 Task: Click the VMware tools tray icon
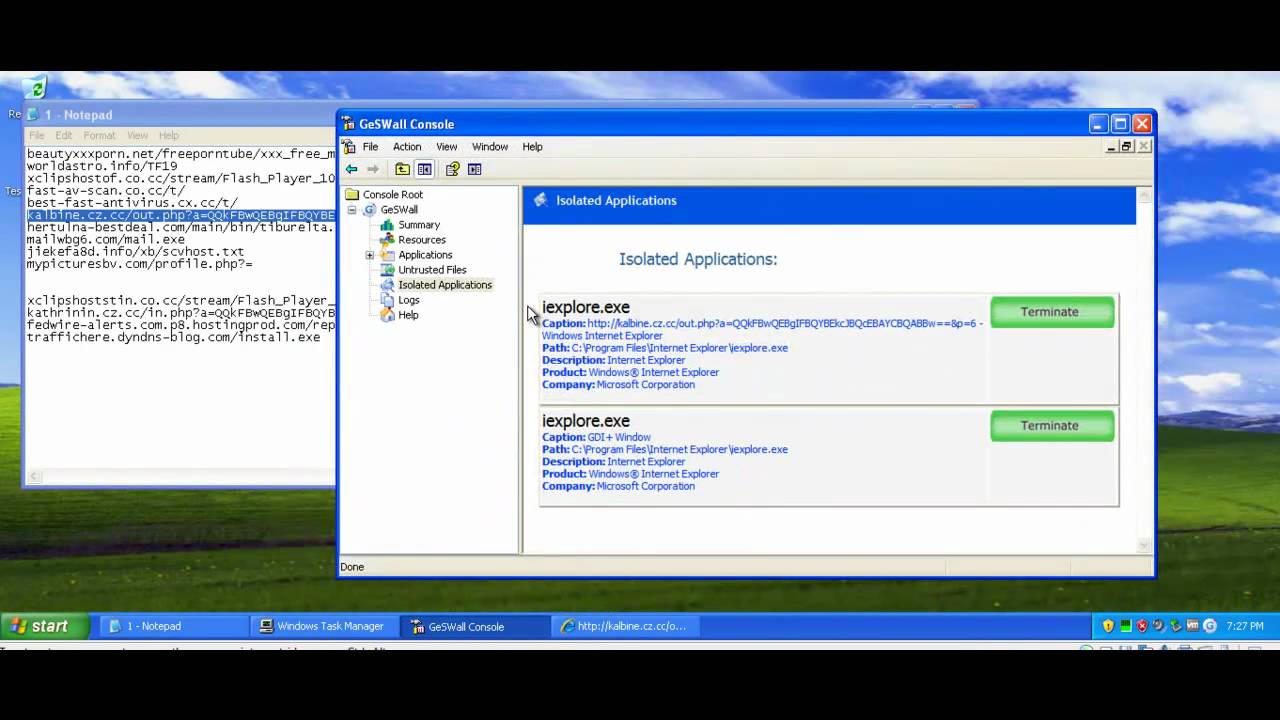(1193, 626)
